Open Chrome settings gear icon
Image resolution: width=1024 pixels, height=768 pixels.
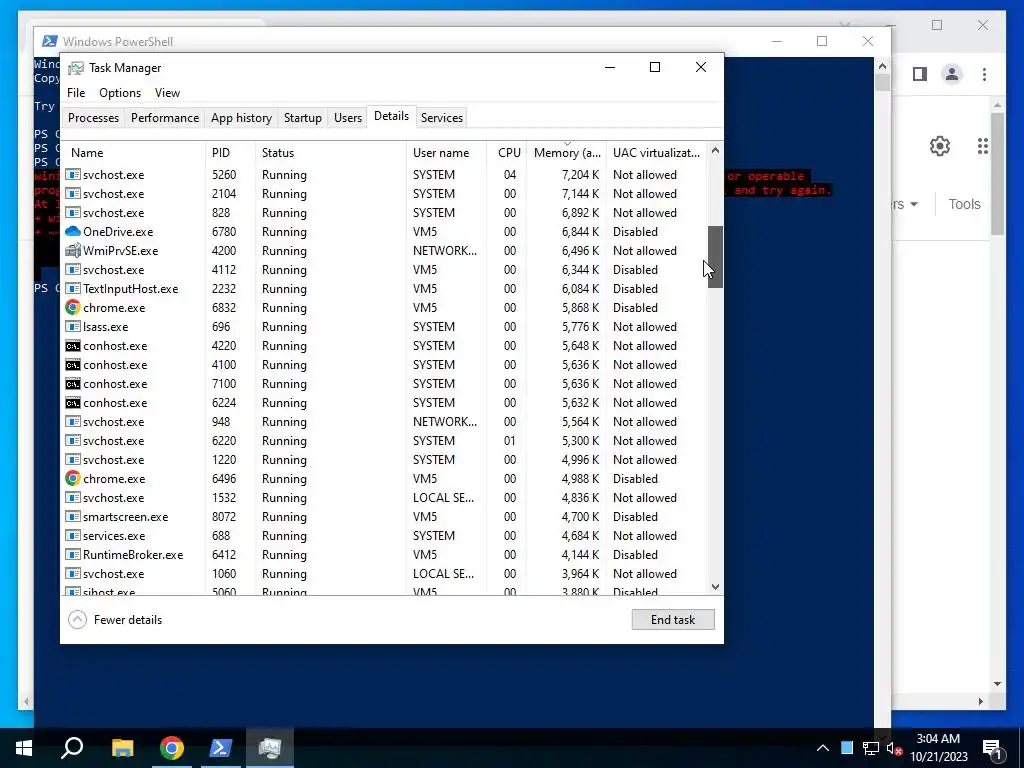click(x=940, y=146)
